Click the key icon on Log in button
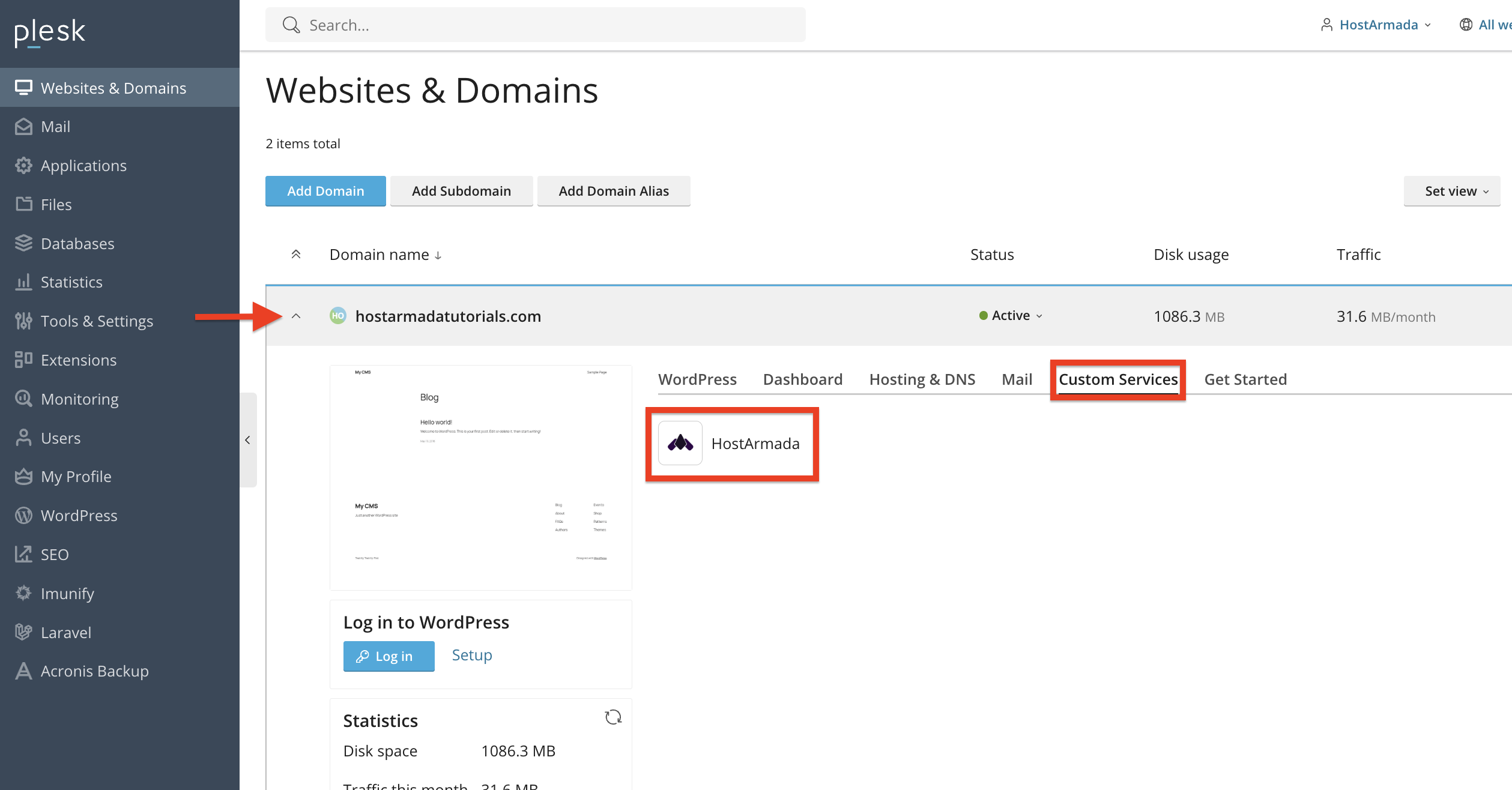The image size is (1512, 790). [362, 656]
